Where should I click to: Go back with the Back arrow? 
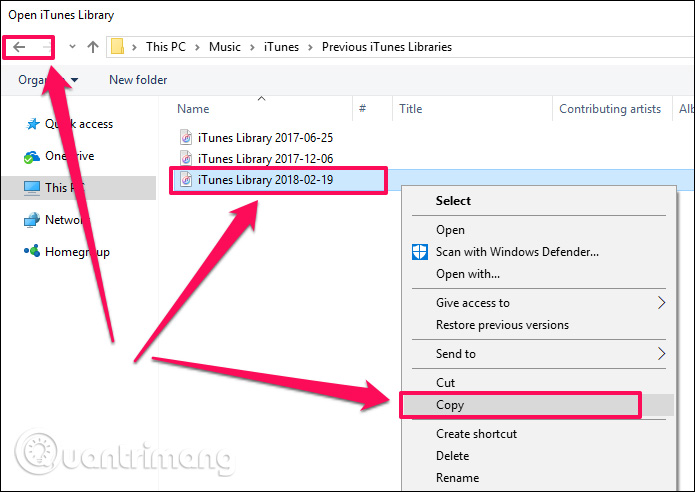point(19,47)
